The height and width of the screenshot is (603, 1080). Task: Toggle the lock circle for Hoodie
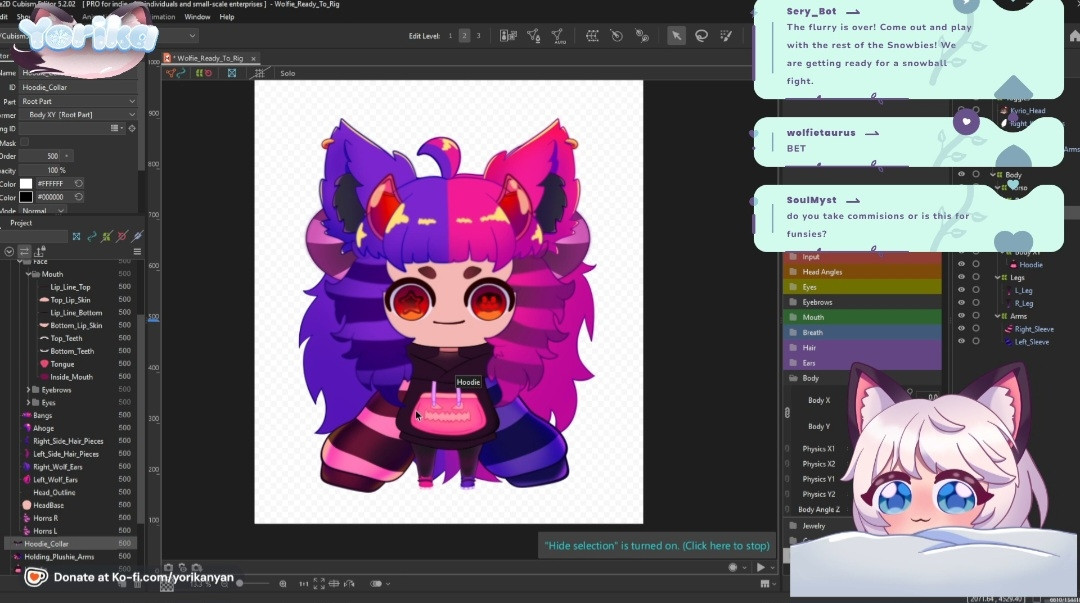976,264
